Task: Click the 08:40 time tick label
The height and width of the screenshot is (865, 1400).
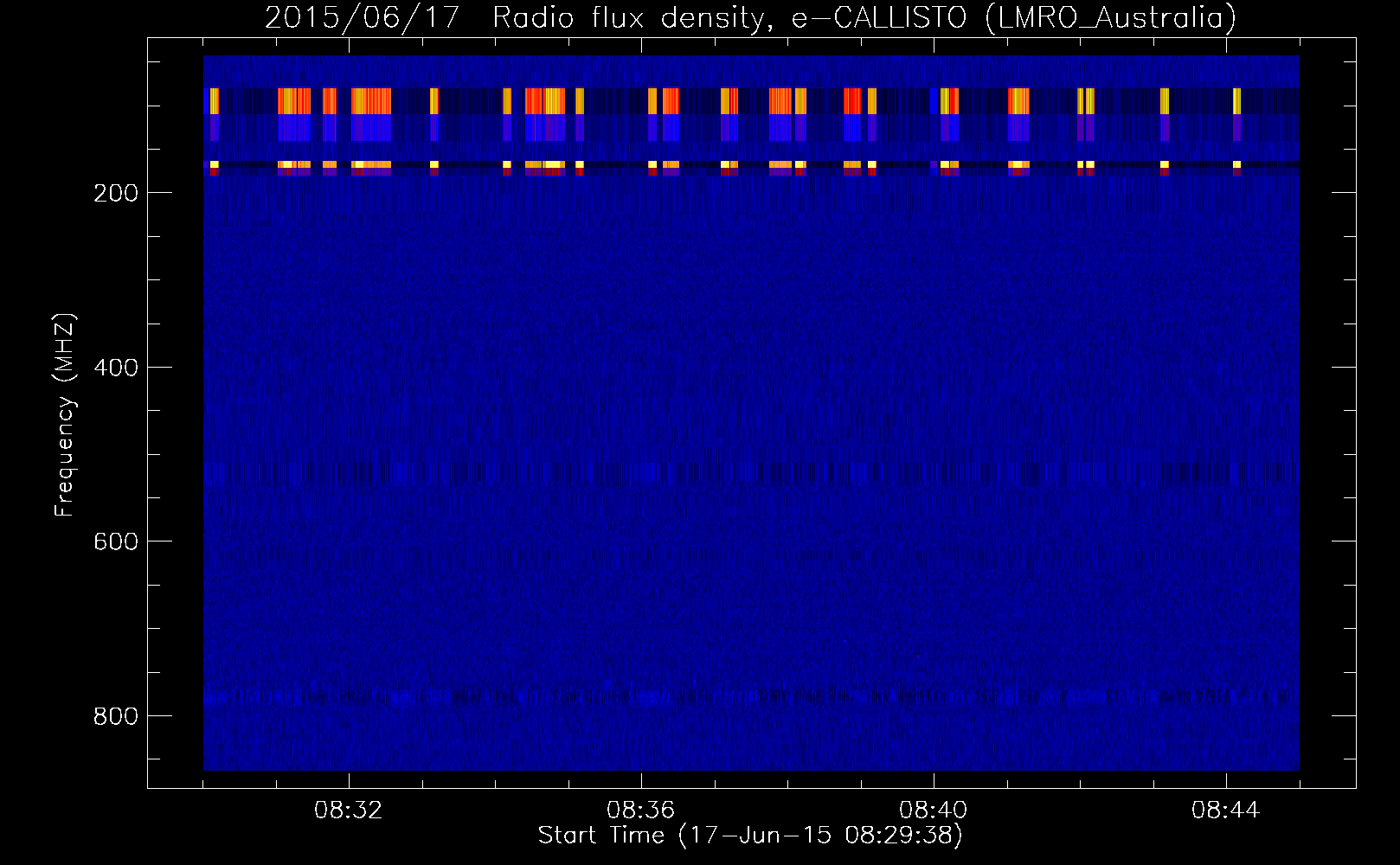Action: (934, 811)
